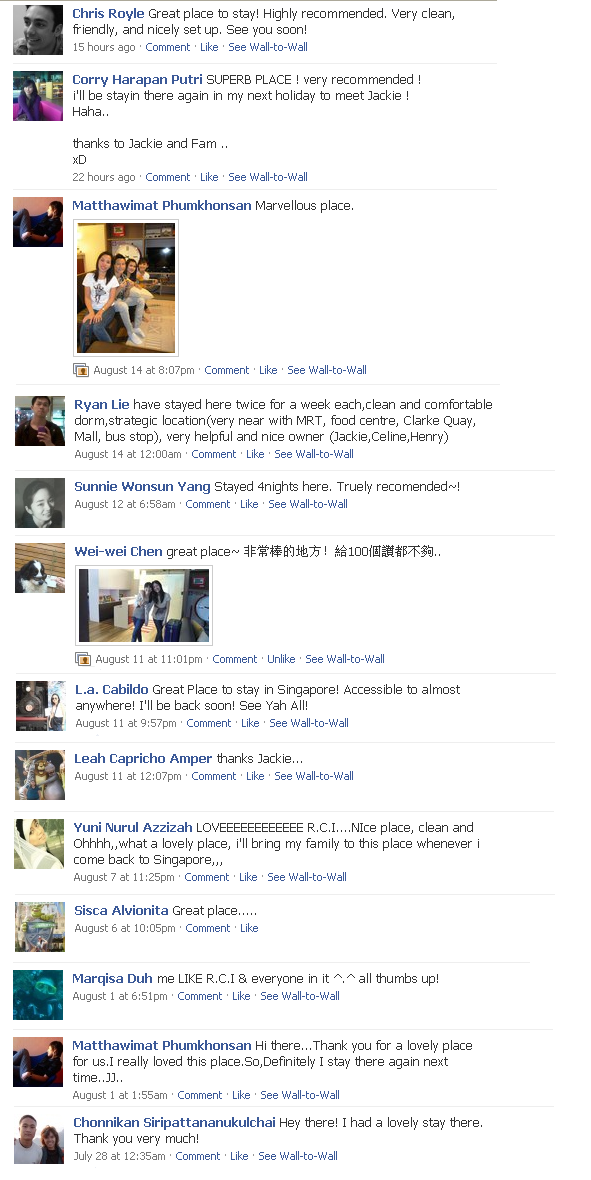Viewport: 591px width, 1180px height.
Task: Like Chonnikan Siripattananukulchai's post
Action: coord(239,1157)
